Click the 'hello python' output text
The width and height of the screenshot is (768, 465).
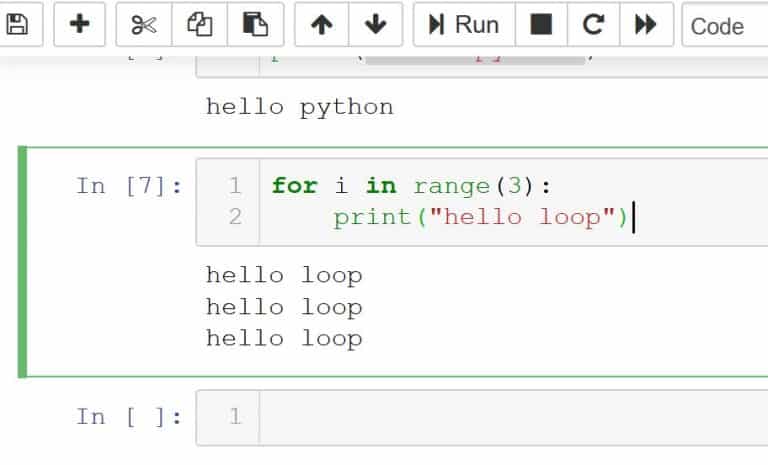click(299, 107)
